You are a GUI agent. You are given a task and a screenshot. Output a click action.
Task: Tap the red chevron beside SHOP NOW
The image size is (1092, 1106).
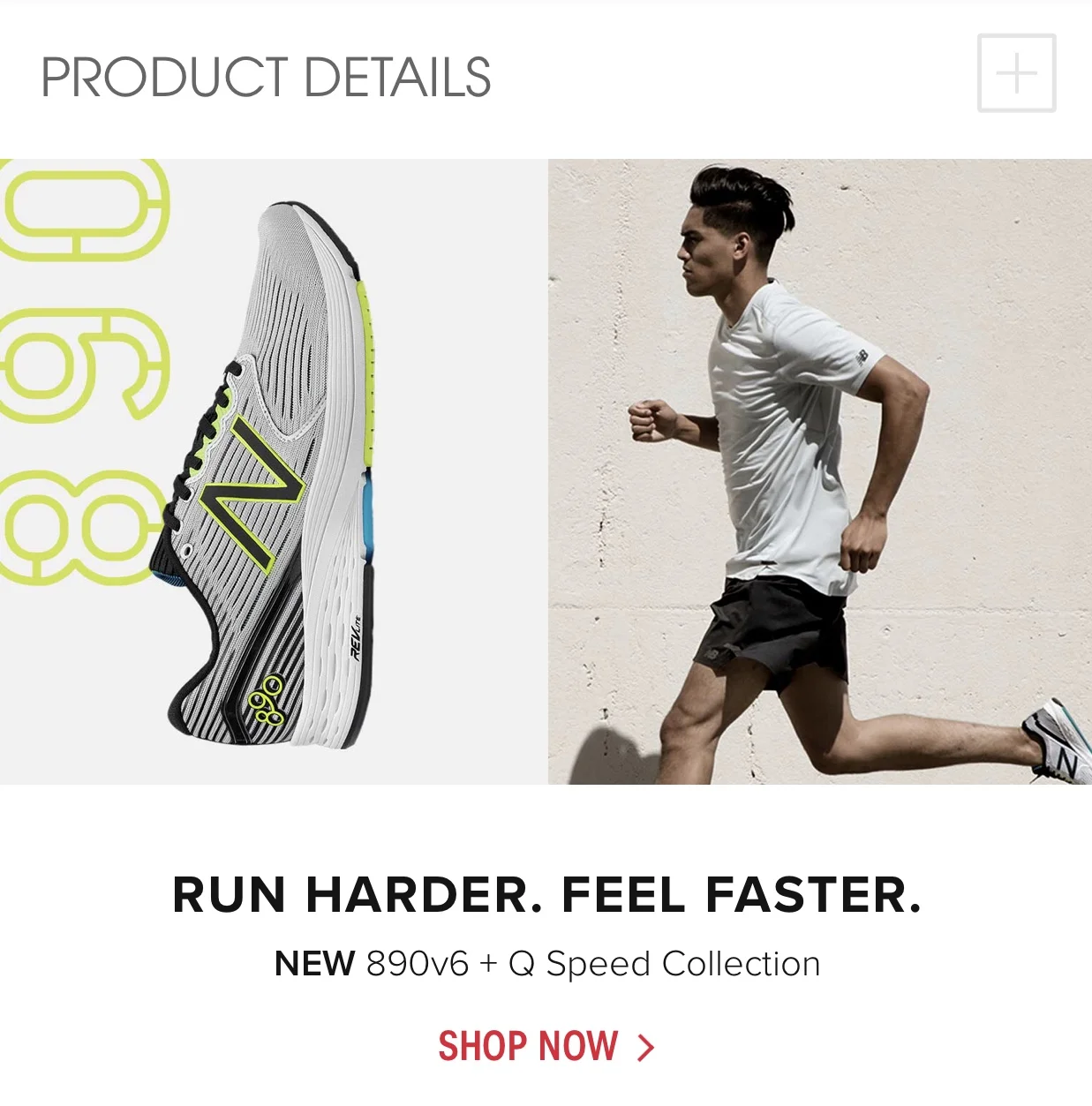tap(646, 1048)
